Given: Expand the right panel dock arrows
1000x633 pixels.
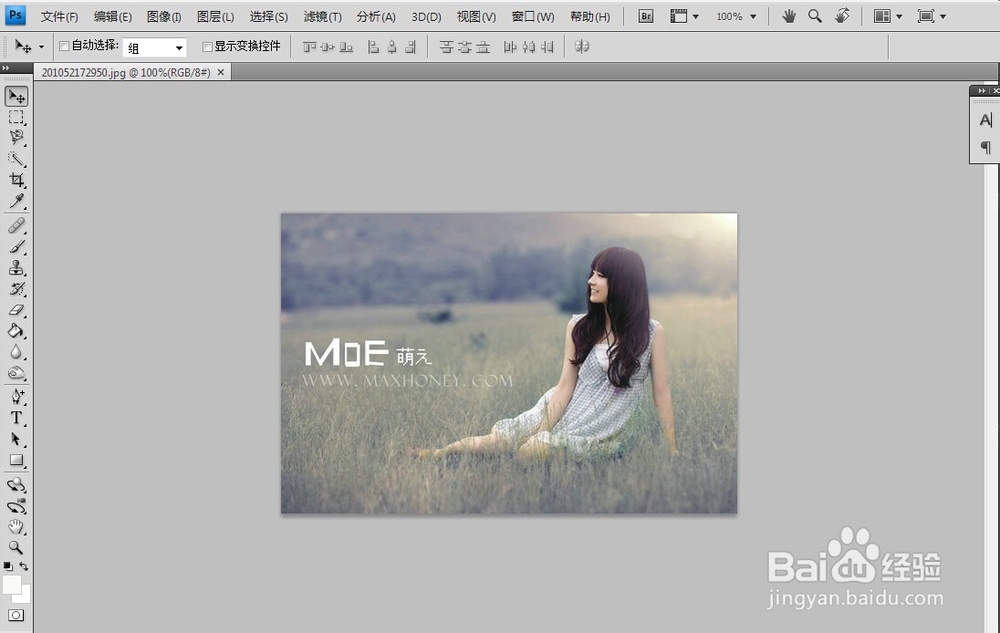Looking at the screenshot, I should coord(982,91).
